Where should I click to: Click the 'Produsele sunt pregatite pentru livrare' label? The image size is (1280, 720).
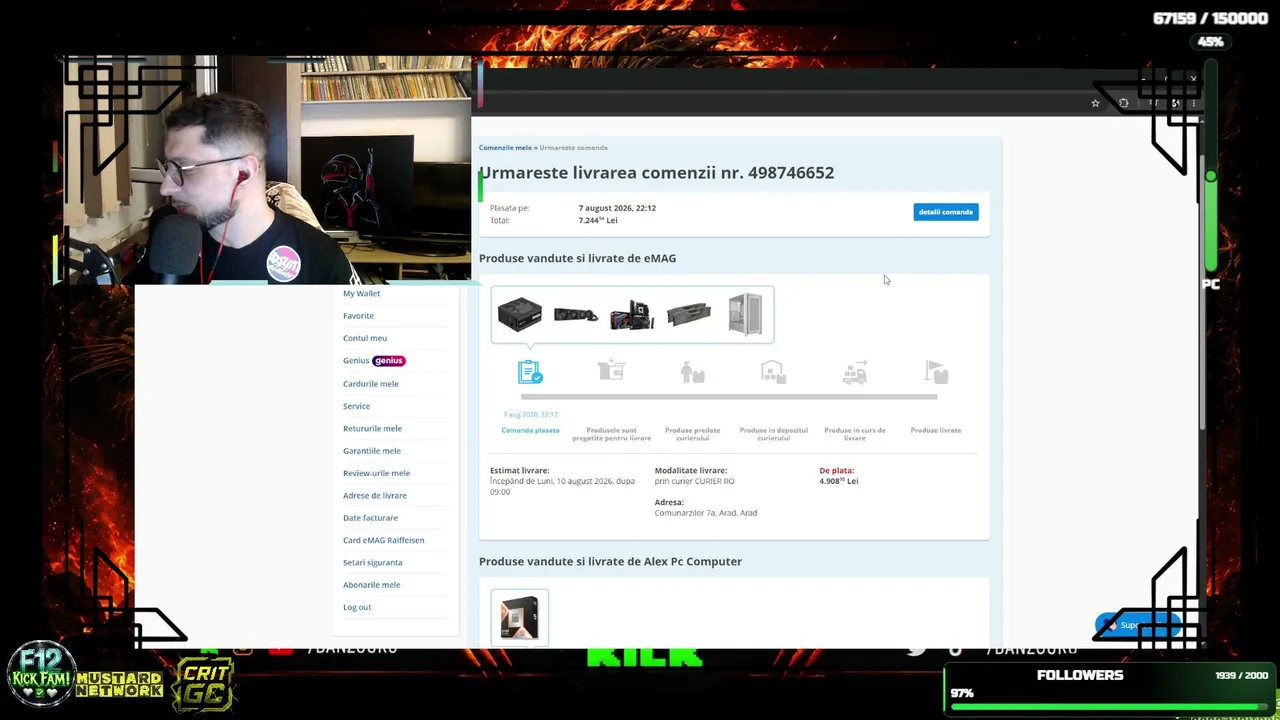[611, 434]
